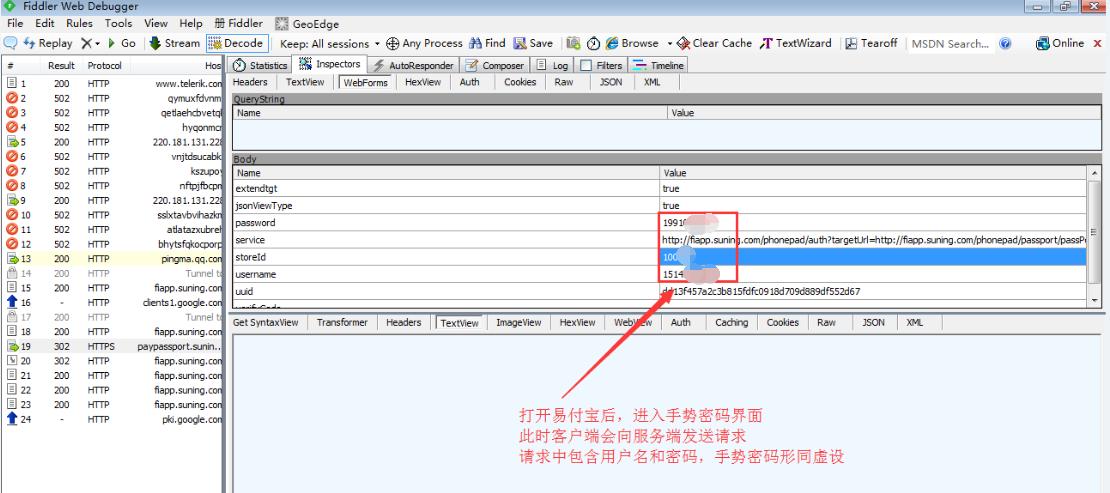Select session 1 www.telerik.com
The height and width of the screenshot is (493, 1110).
[113, 84]
